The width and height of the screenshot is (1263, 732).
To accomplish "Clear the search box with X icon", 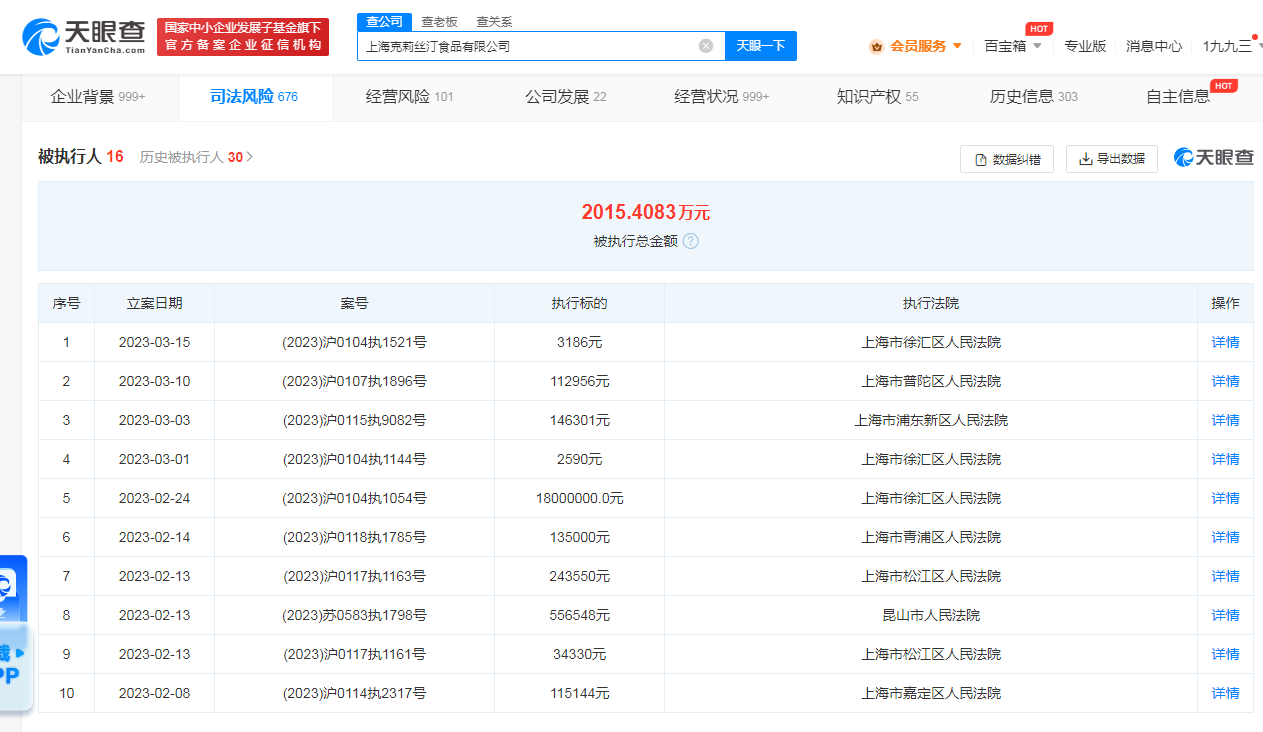I will click(706, 46).
